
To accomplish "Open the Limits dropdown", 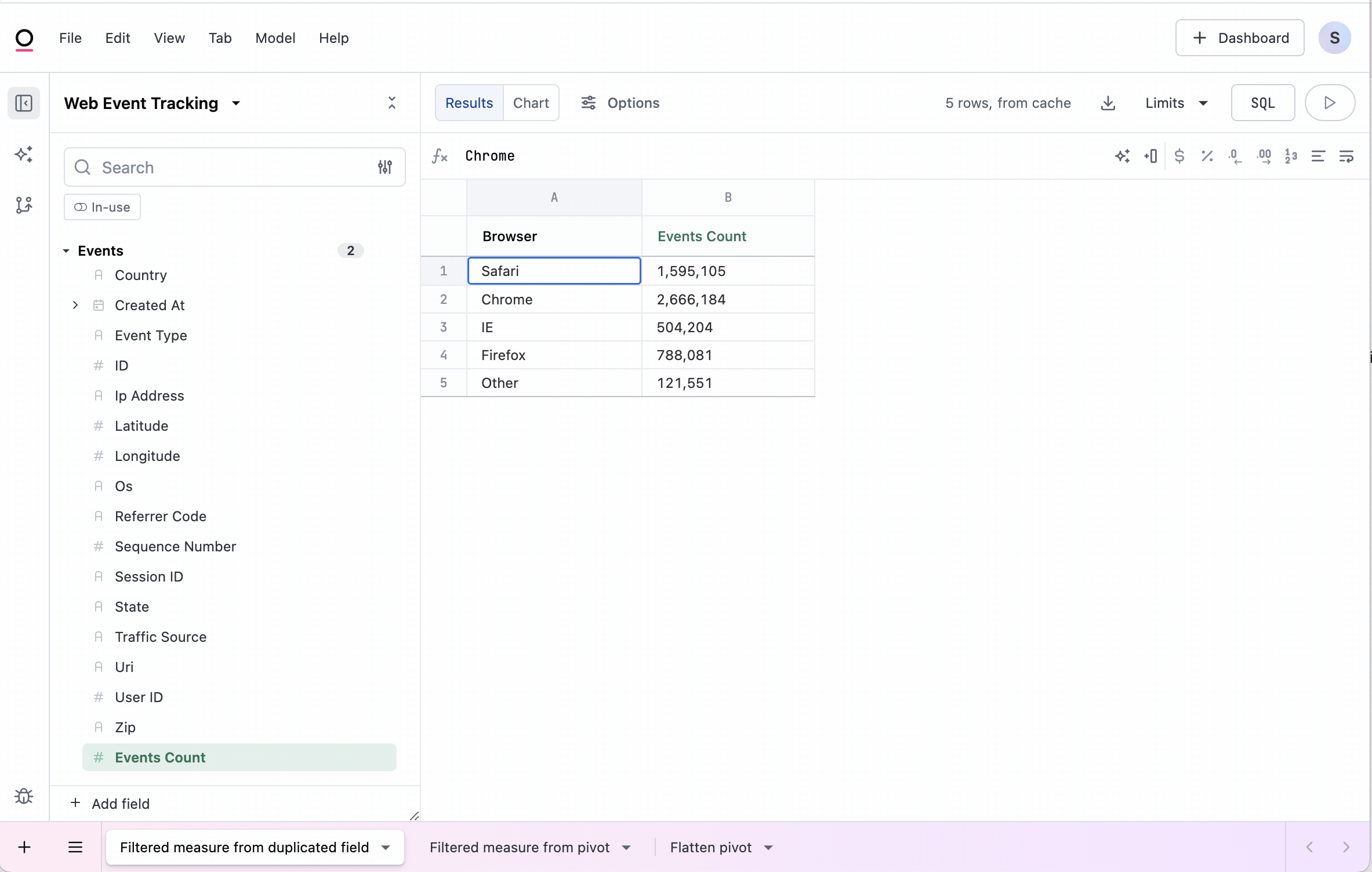I will point(1175,103).
